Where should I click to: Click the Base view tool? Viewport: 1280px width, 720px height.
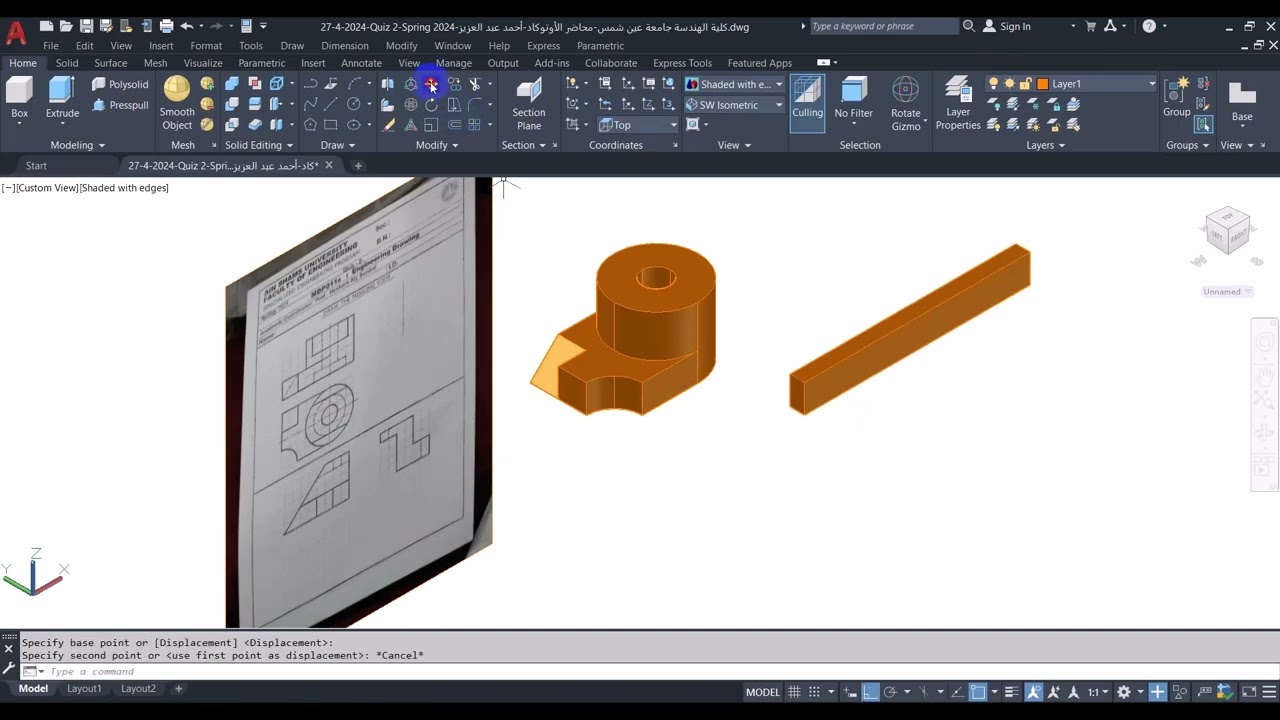pos(1242,102)
